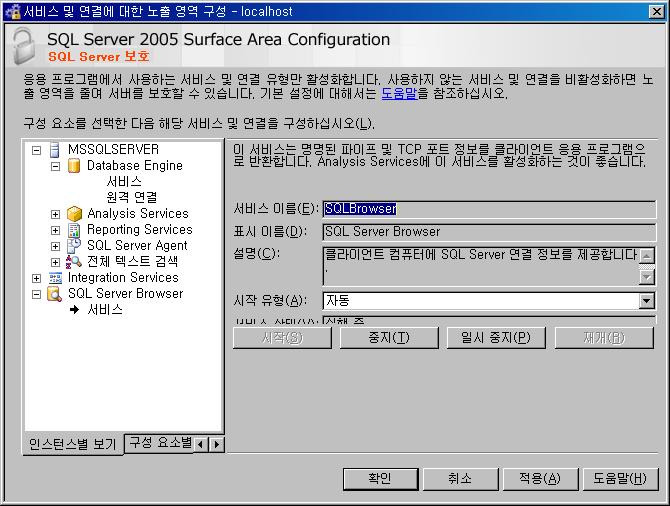Click the 적용(A) button

pos(540,479)
